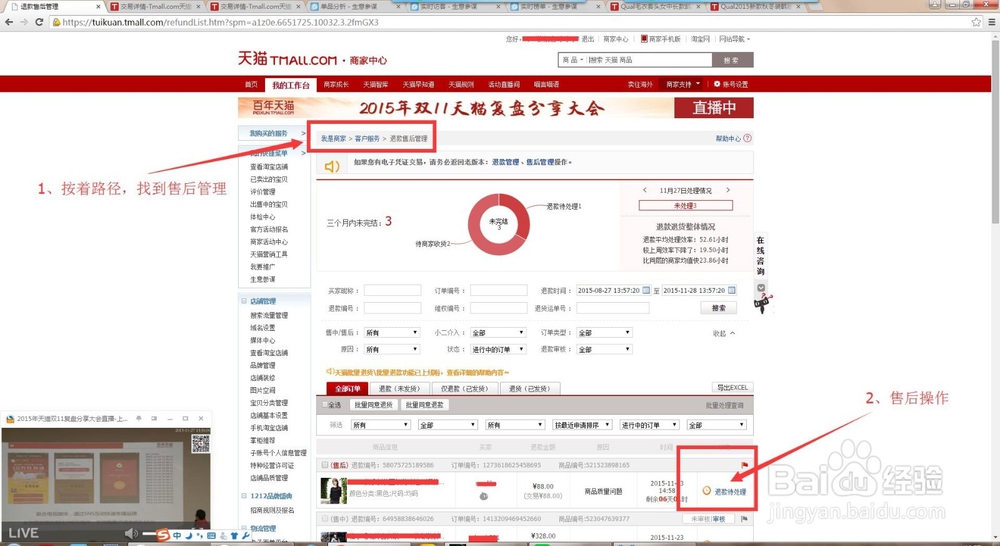Screen dimensions: 1000x546
Task: Open the 退款待处理 link
Action: (730, 492)
